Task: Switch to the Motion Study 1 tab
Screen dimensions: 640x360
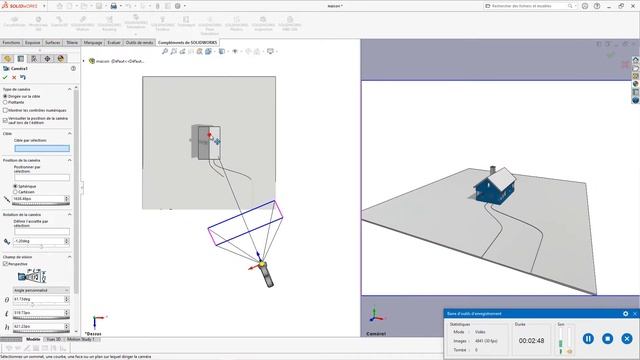Action: pyautogui.click(x=81, y=339)
